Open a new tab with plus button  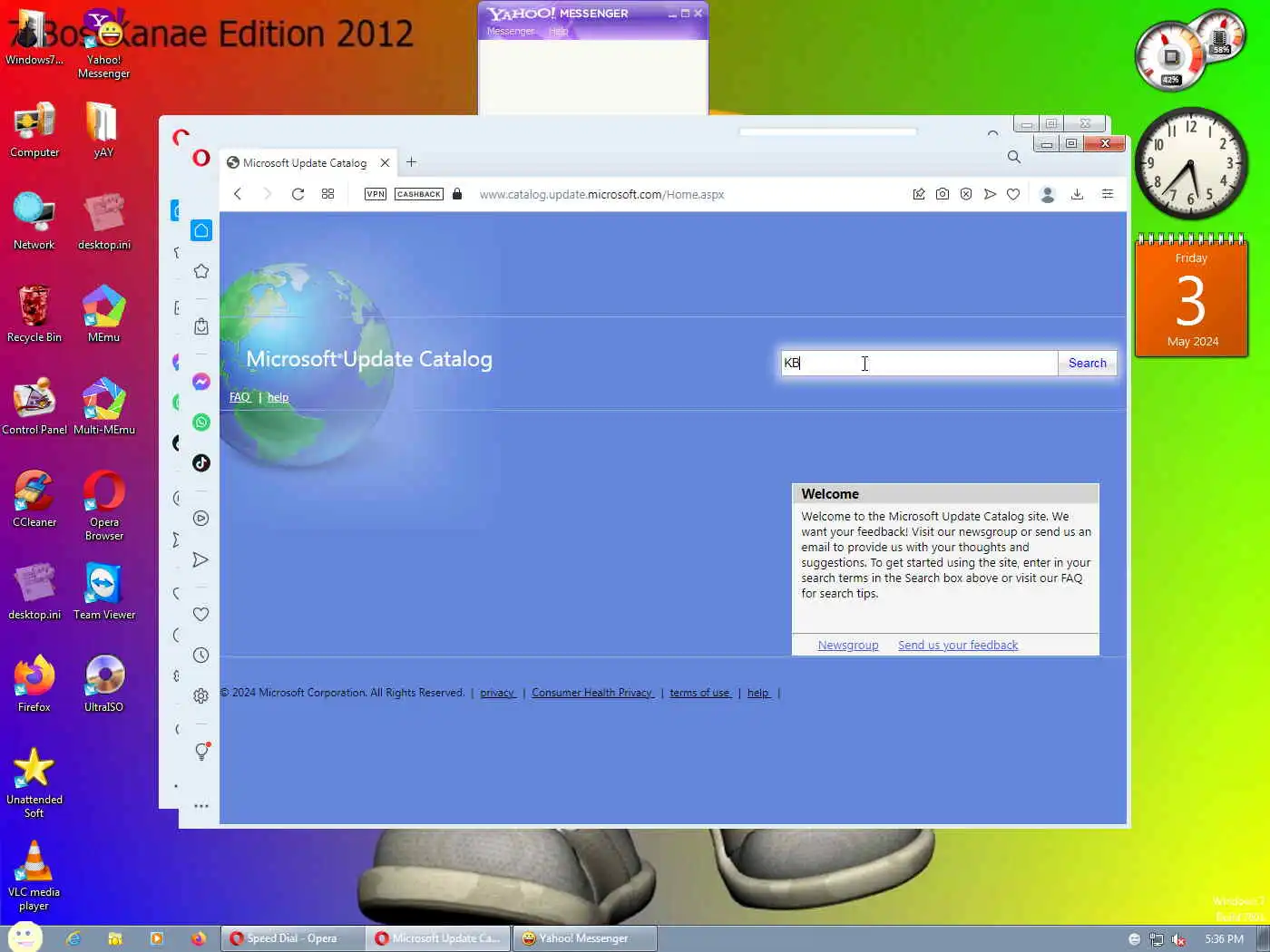411,162
